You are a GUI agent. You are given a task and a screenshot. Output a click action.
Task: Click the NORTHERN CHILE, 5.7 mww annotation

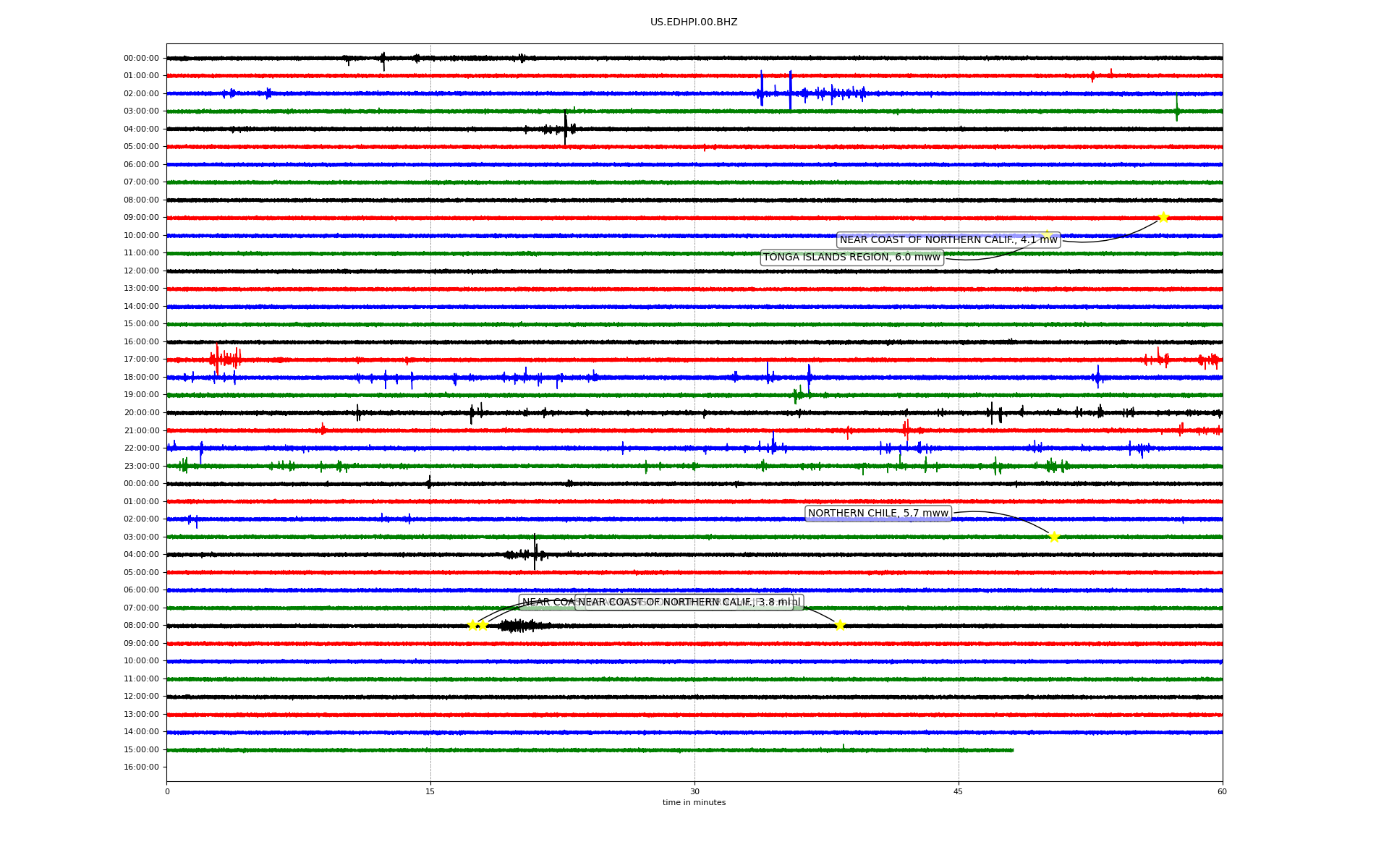(x=878, y=514)
